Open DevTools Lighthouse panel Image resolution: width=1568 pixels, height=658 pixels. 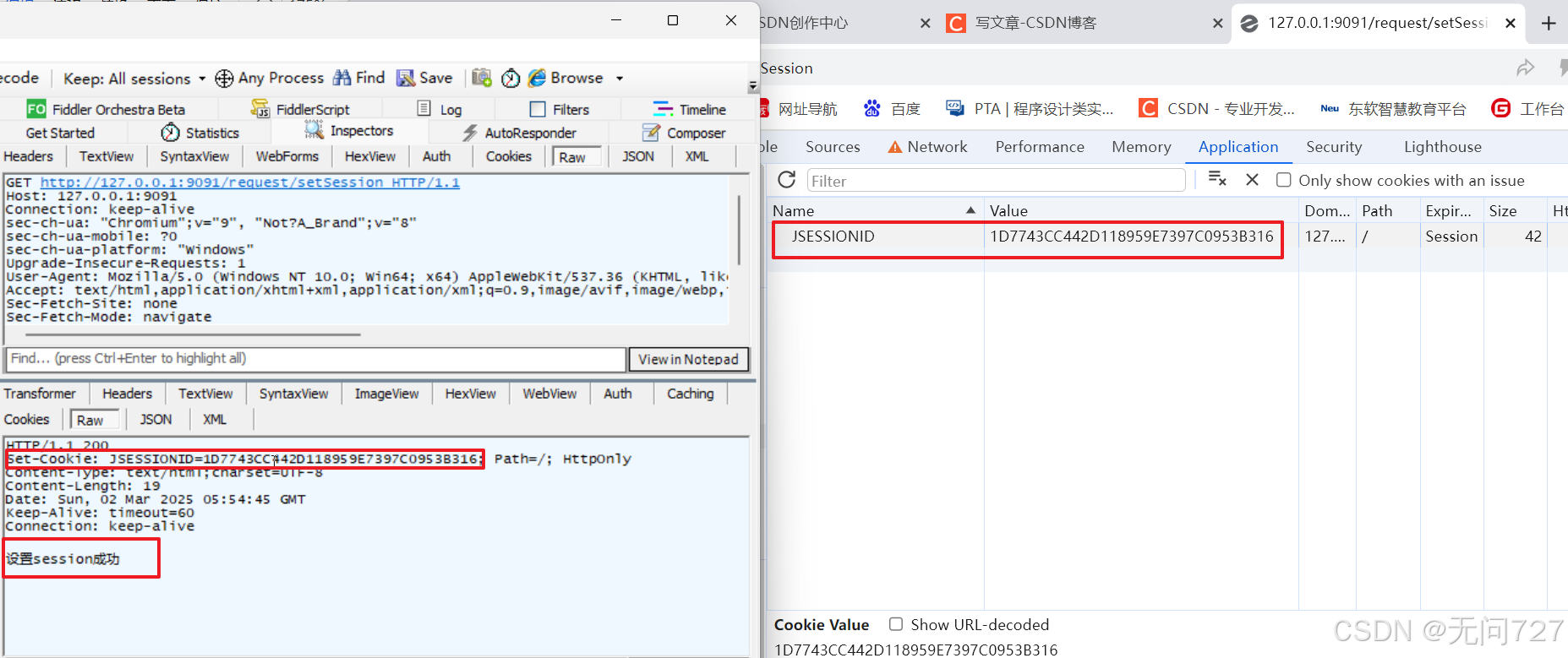coord(1443,147)
